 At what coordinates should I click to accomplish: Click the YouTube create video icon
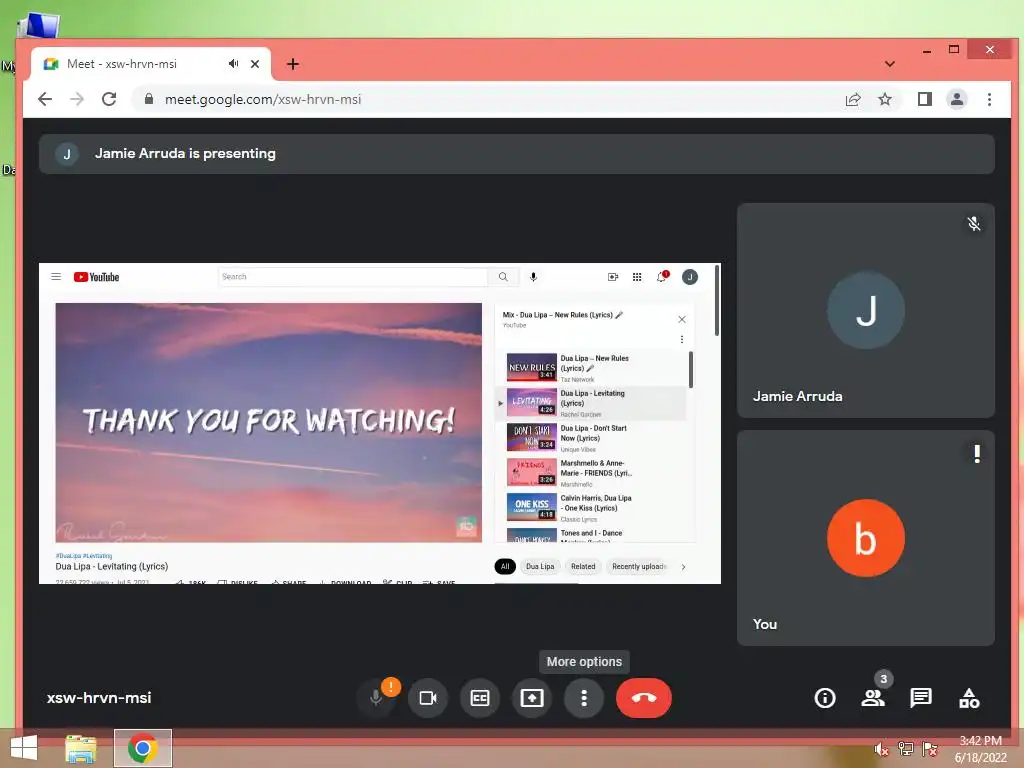pyautogui.click(x=613, y=277)
